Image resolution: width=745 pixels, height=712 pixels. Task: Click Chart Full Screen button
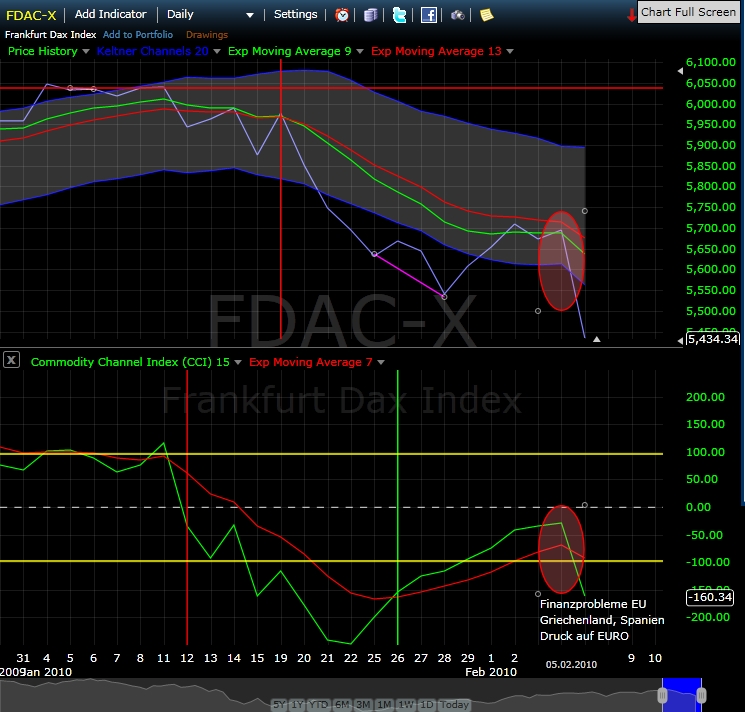pos(688,12)
